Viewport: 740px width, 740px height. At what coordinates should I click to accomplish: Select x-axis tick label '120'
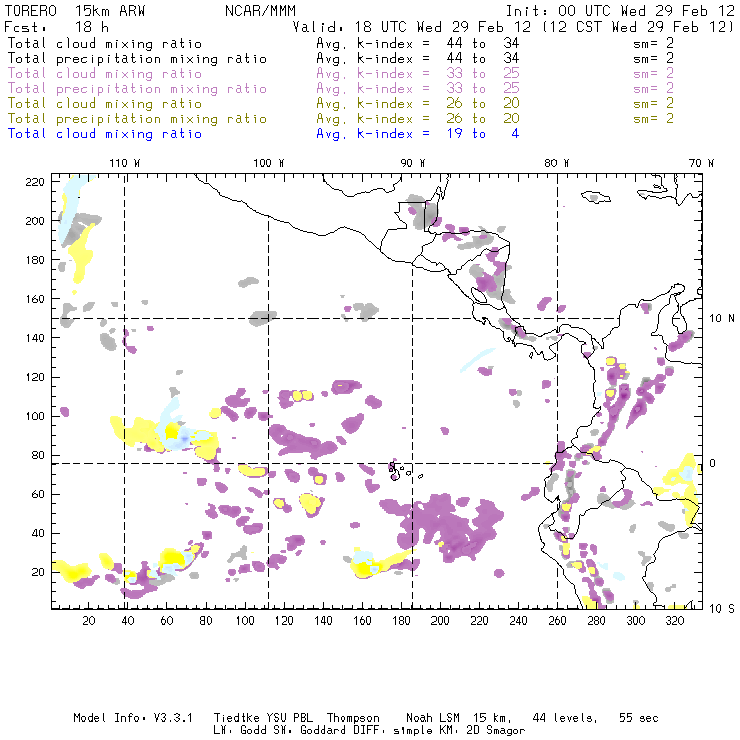pos(284,621)
